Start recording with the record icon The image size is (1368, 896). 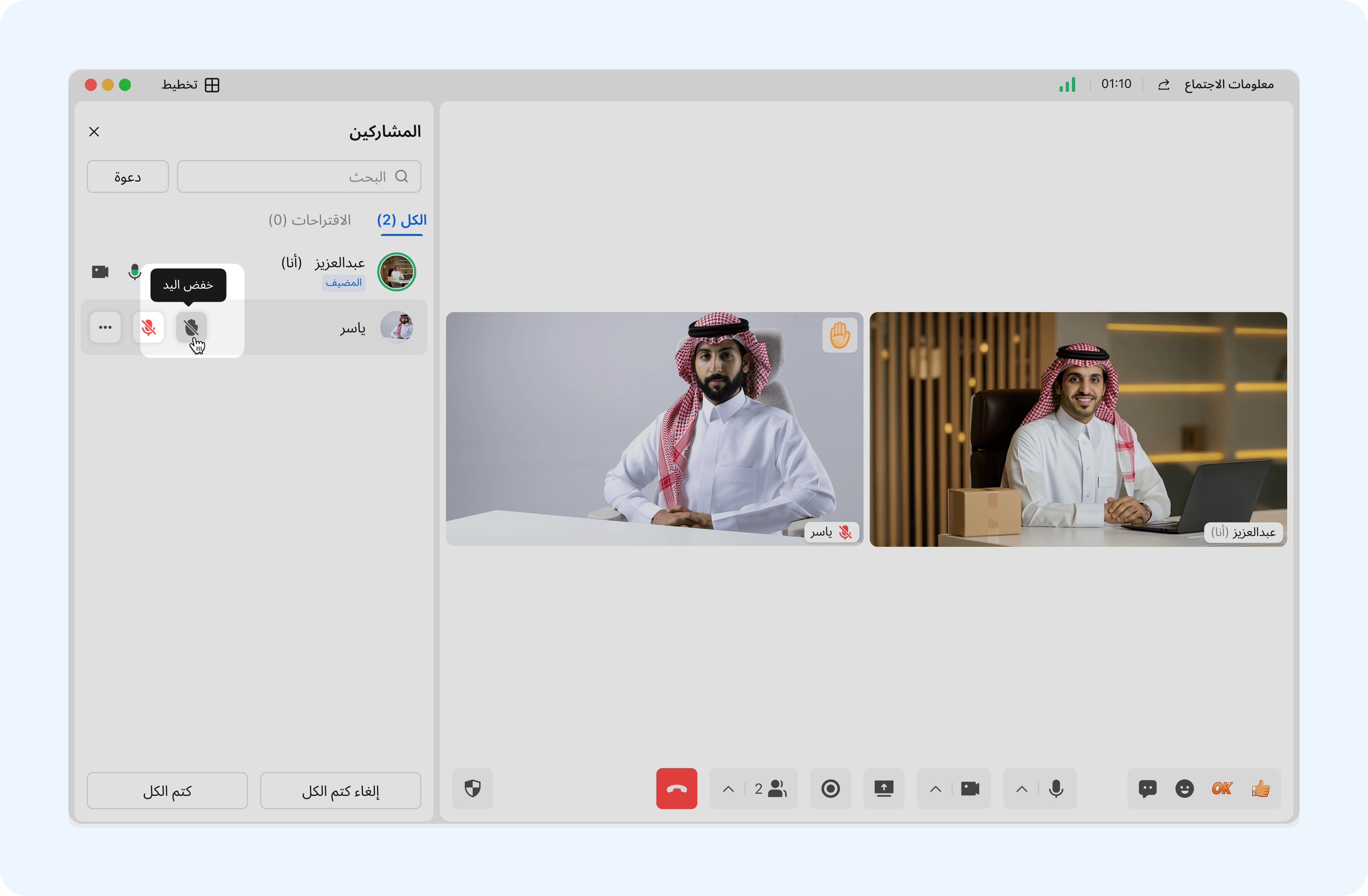click(830, 788)
